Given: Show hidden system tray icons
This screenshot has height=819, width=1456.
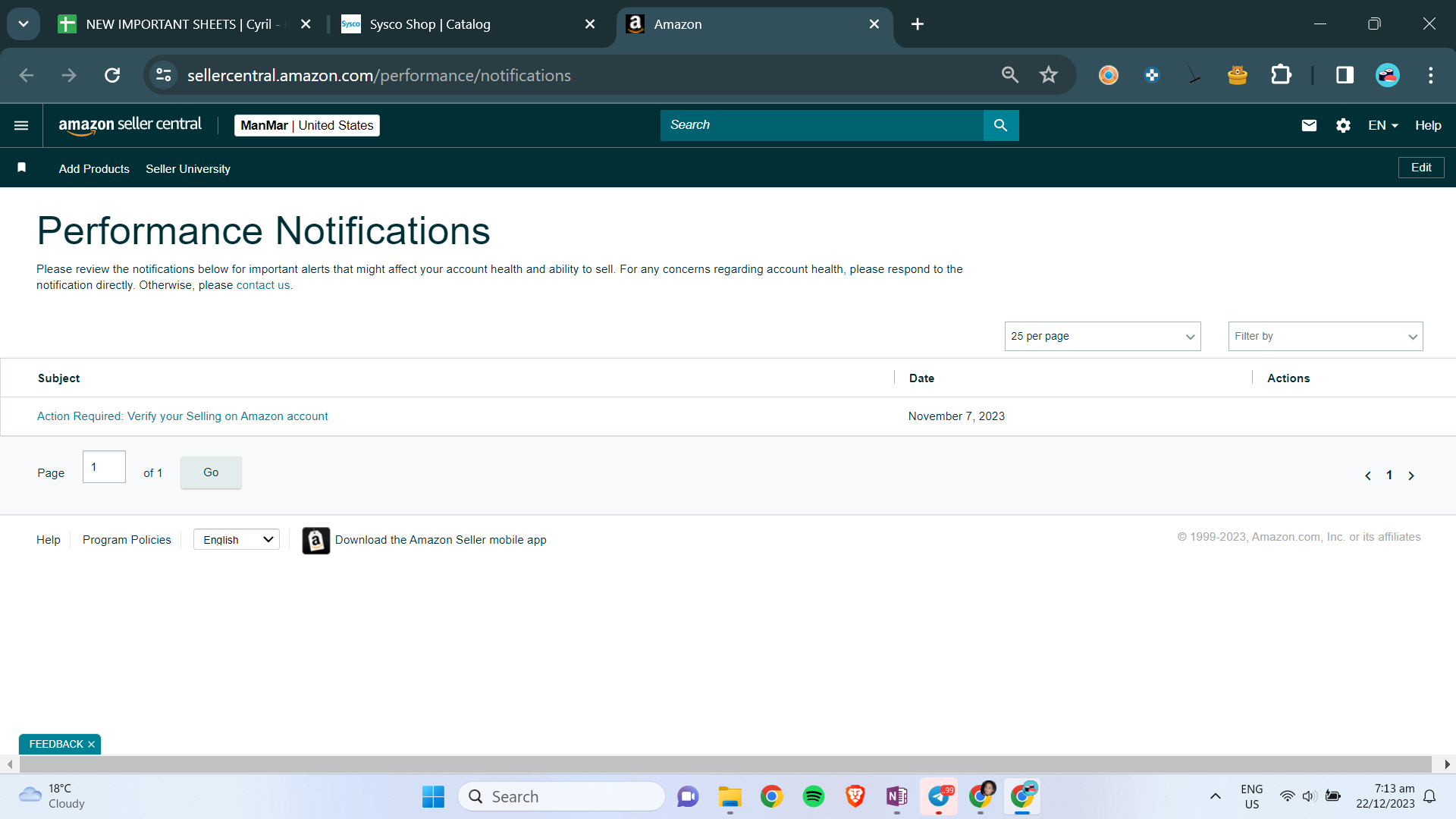Looking at the screenshot, I should [1216, 796].
